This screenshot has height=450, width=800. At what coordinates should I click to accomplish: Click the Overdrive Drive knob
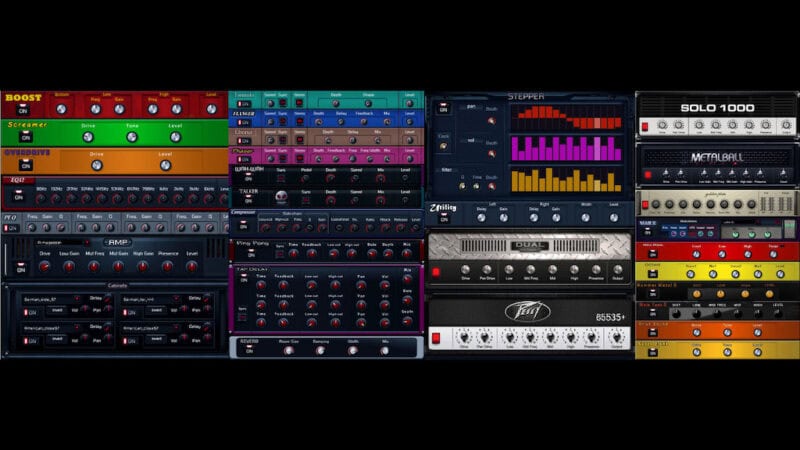96,165
